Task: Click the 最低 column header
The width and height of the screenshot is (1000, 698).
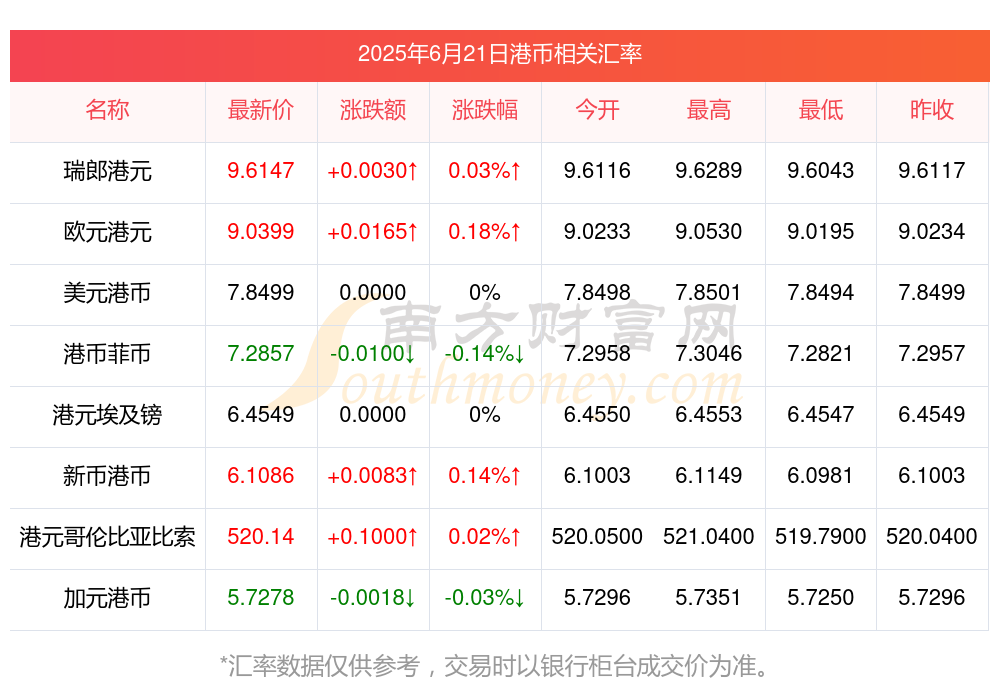Action: (821, 110)
